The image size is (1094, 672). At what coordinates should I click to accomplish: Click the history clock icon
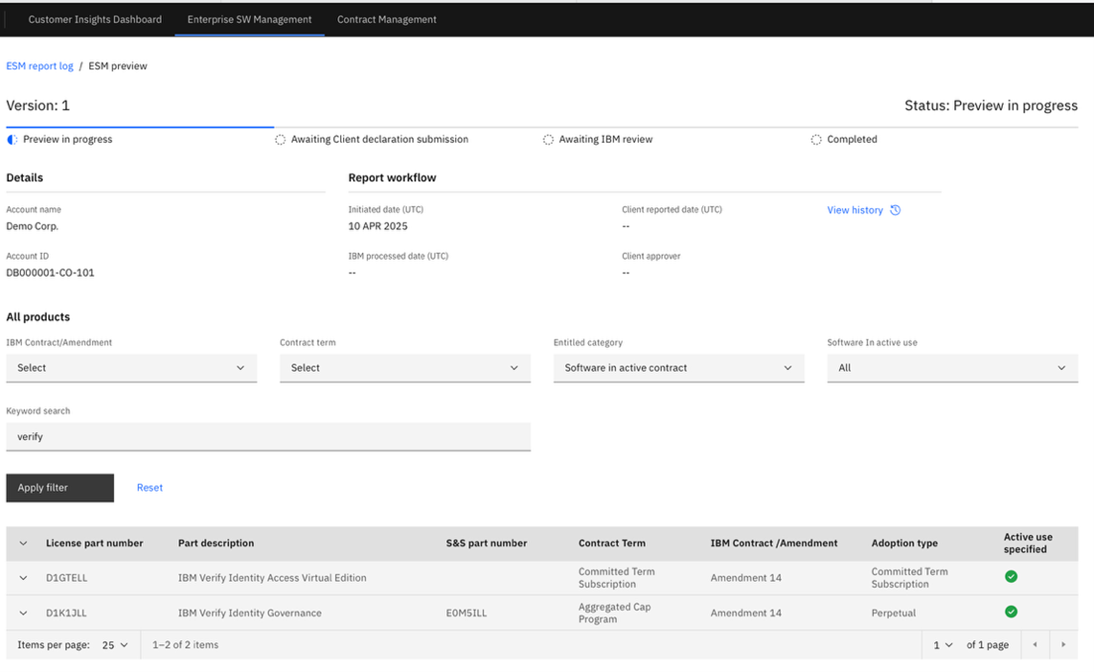click(895, 210)
